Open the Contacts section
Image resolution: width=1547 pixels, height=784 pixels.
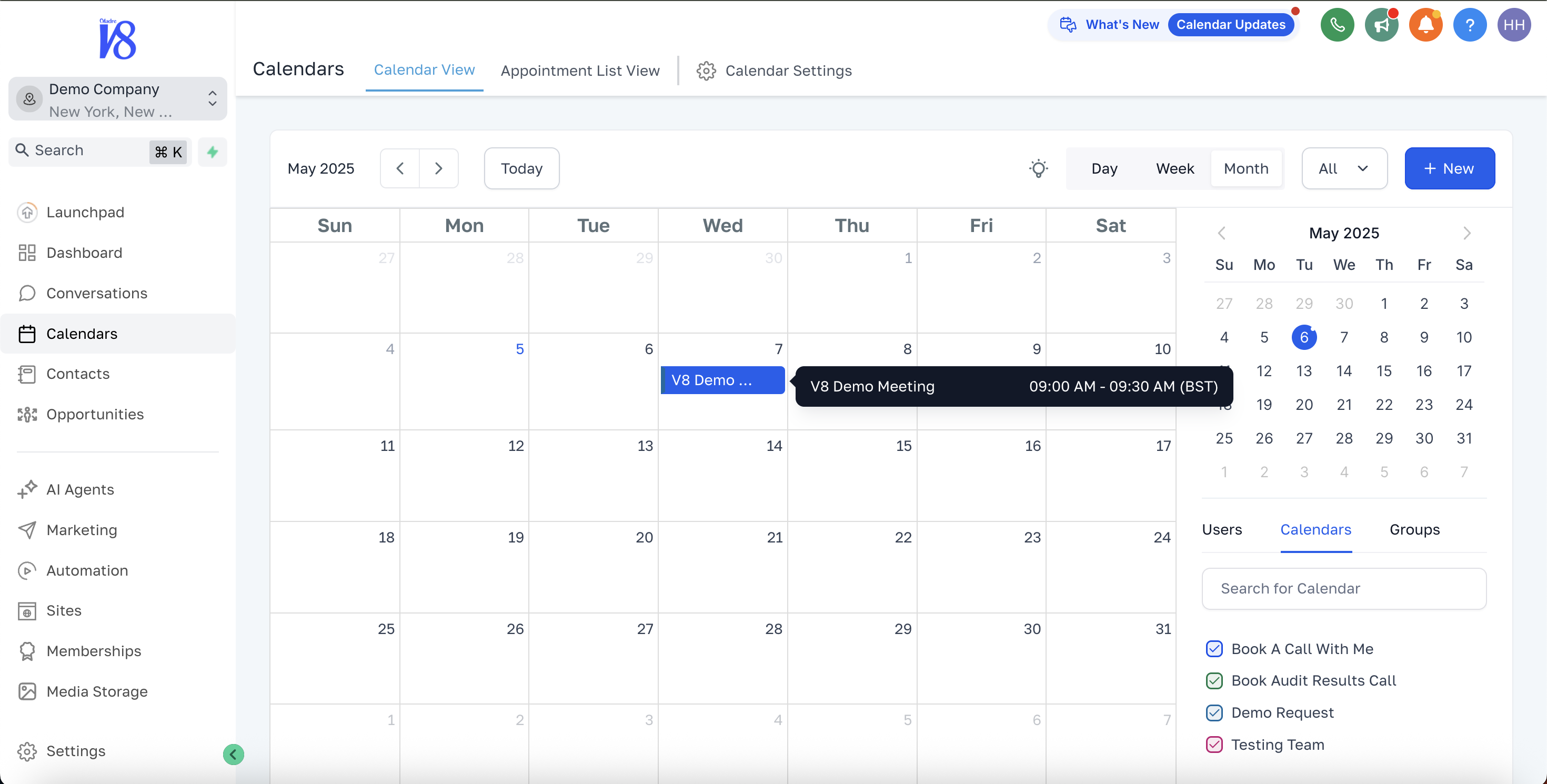point(78,374)
